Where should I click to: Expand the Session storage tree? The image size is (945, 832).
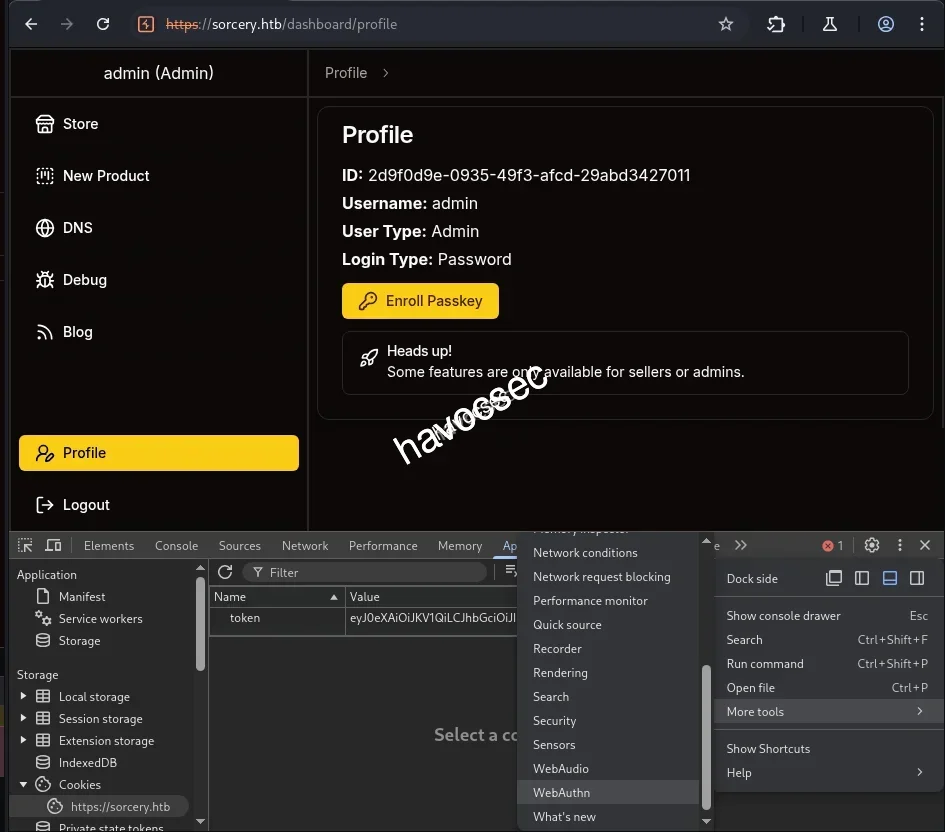(x=24, y=718)
